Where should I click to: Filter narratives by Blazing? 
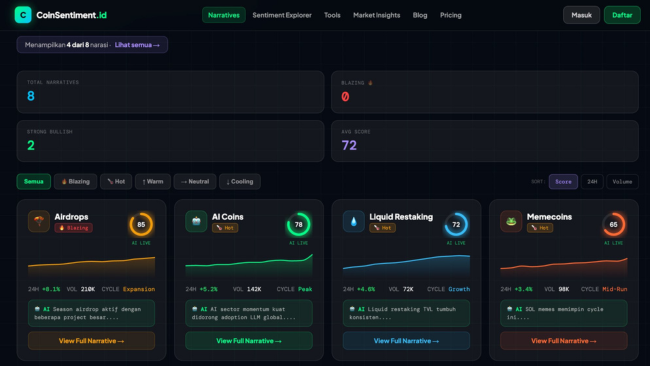tap(75, 182)
